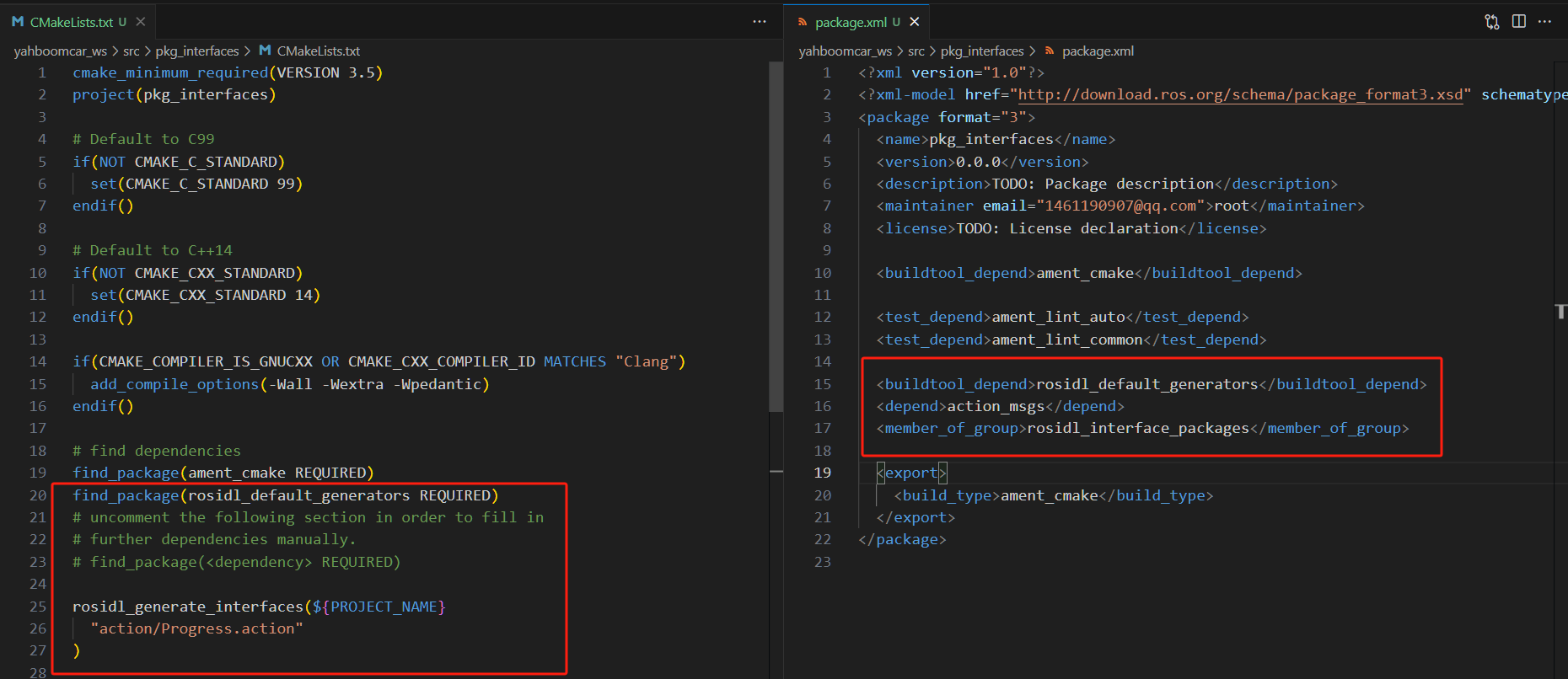The height and width of the screenshot is (679, 1568).
Task: Open More Actions menu of right editor group
Action: (x=1544, y=22)
